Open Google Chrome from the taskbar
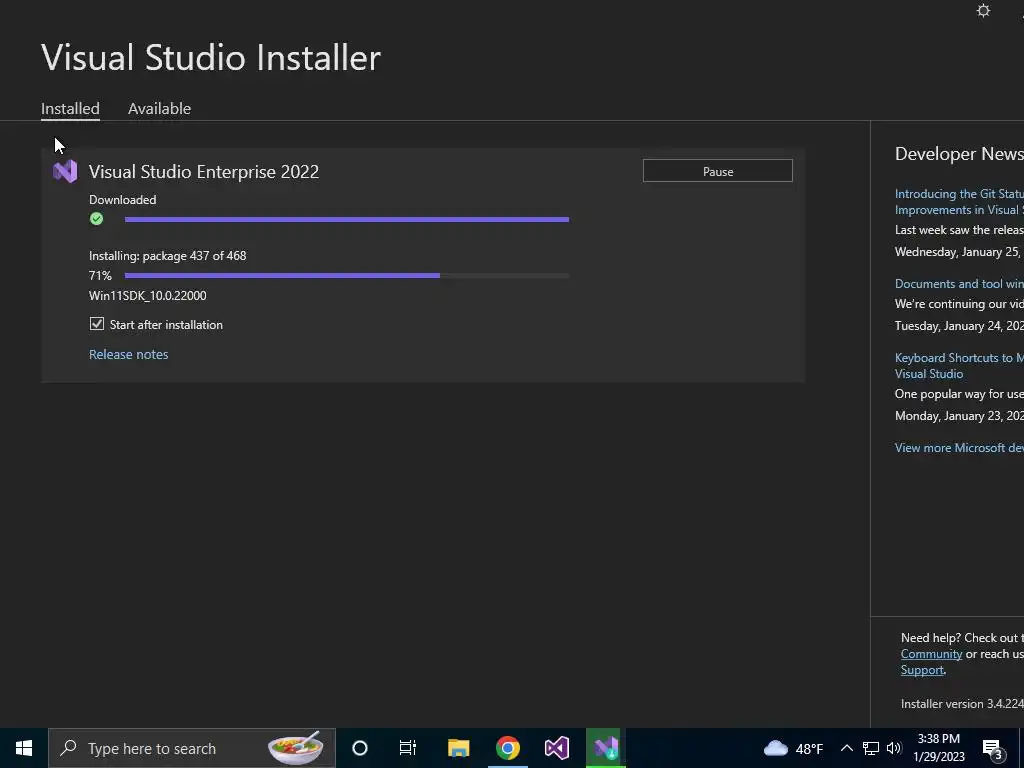Screen dimensions: 1024x768 507,748
